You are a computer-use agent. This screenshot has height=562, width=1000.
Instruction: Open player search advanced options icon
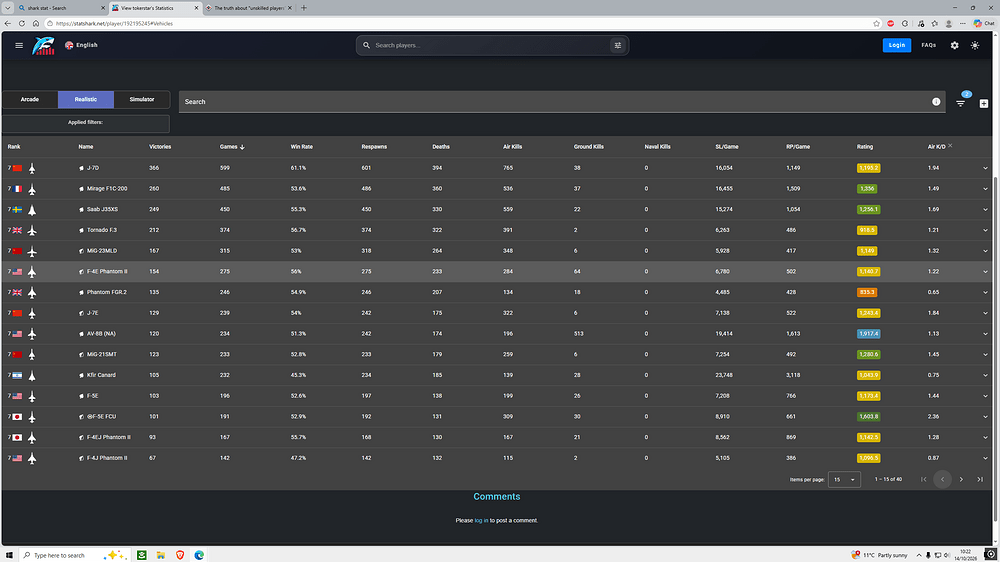coord(617,45)
